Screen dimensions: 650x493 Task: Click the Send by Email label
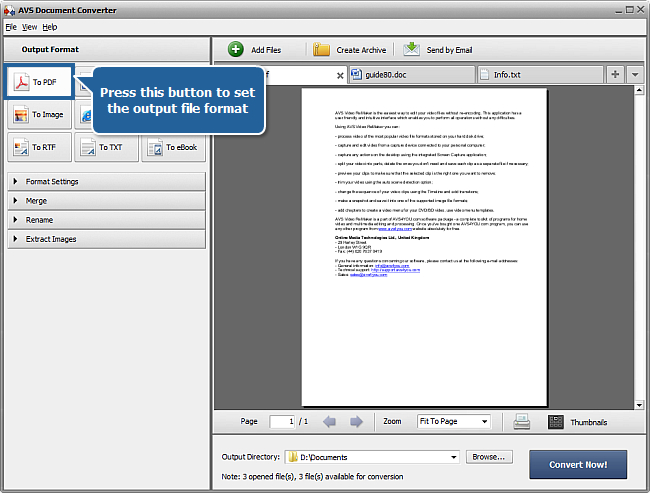pos(449,50)
